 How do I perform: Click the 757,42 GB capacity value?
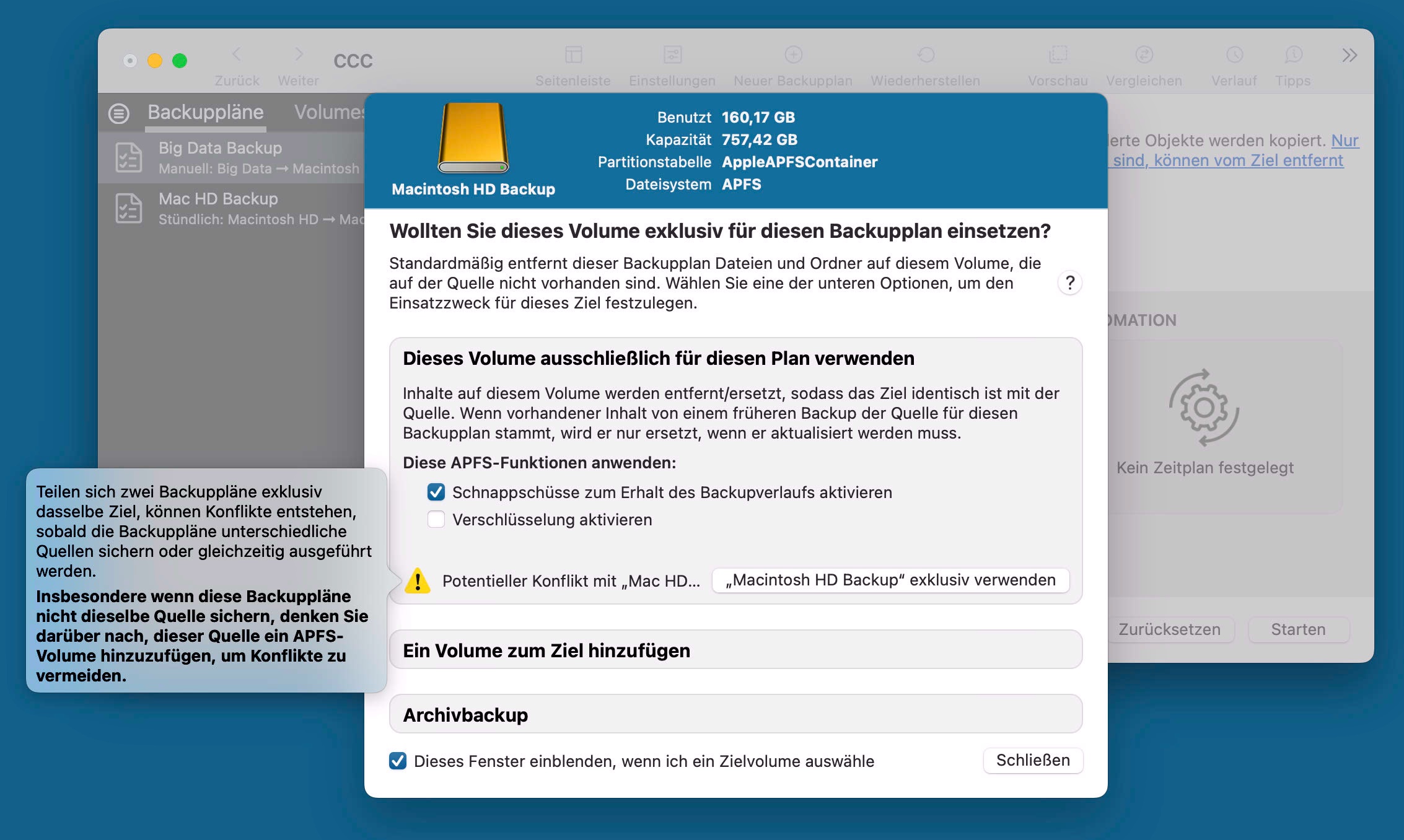(x=760, y=139)
